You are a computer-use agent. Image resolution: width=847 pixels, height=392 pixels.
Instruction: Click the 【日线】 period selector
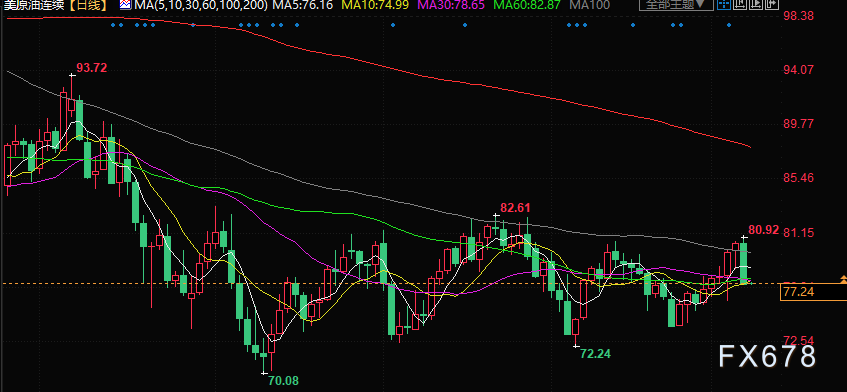[87, 5]
